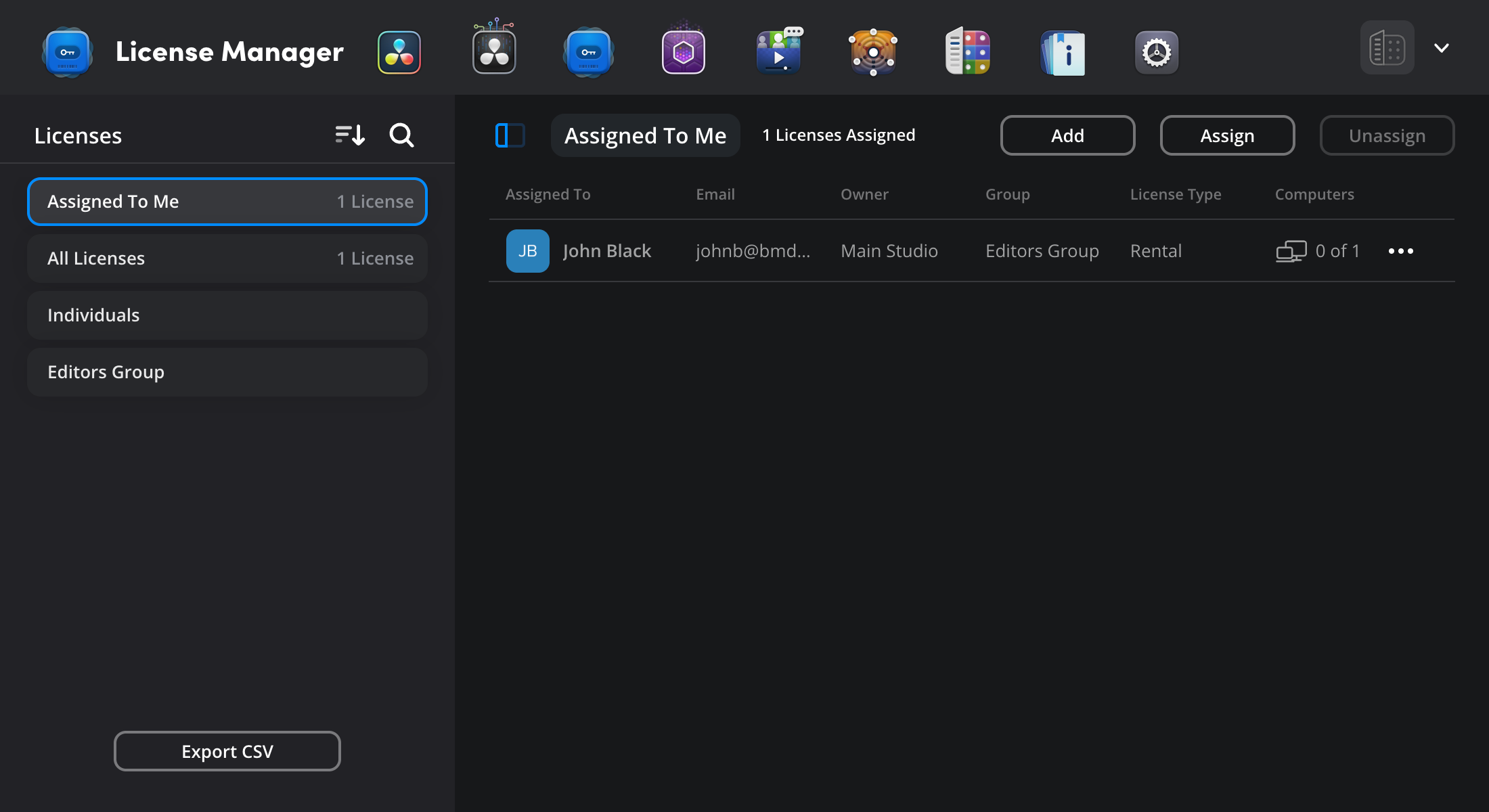Screen dimensions: 1489x812
Task: Click the 0 of 1 computers value
Action: 1337,250
